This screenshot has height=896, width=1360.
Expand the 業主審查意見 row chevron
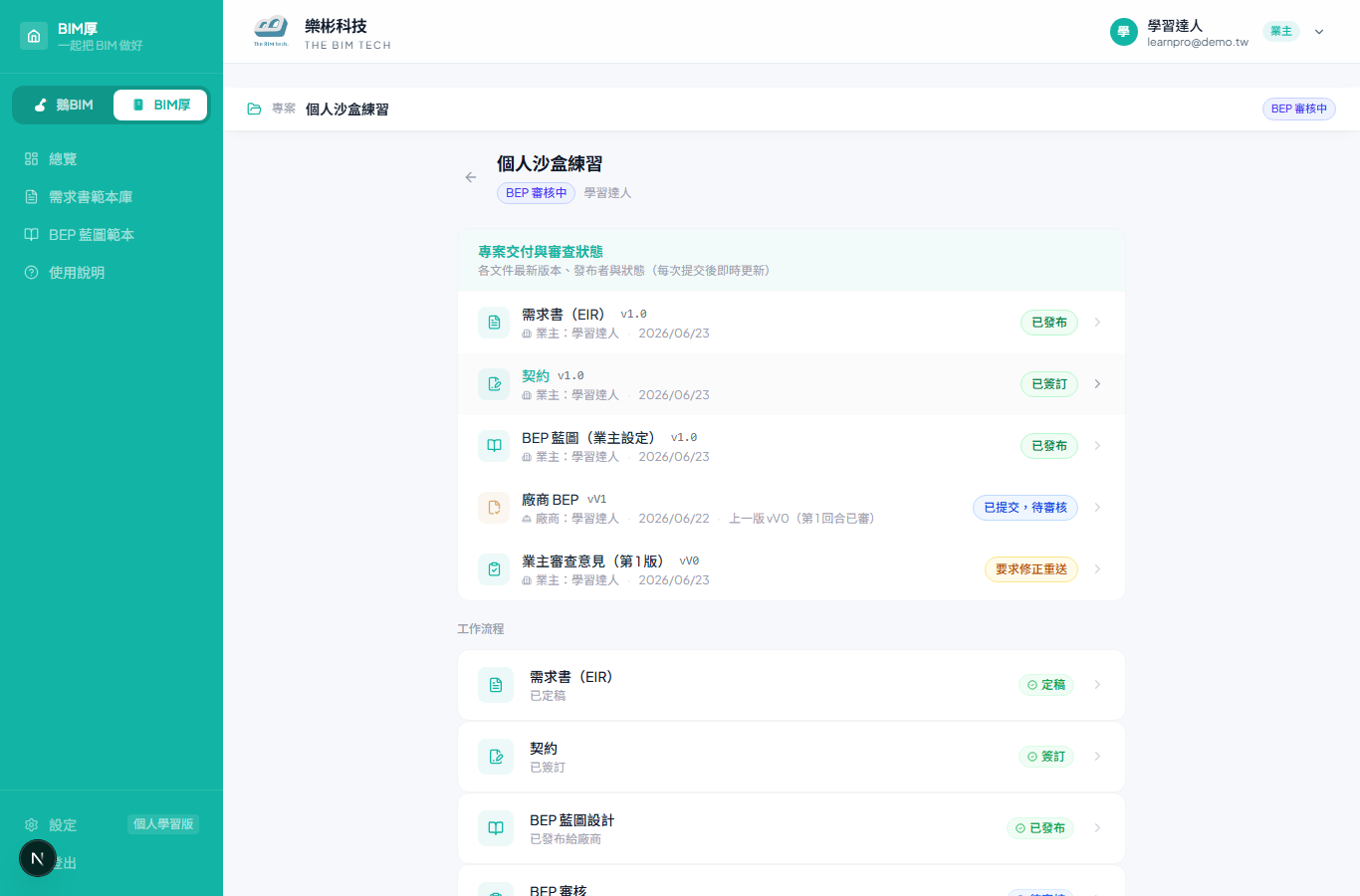point(1097,569)
